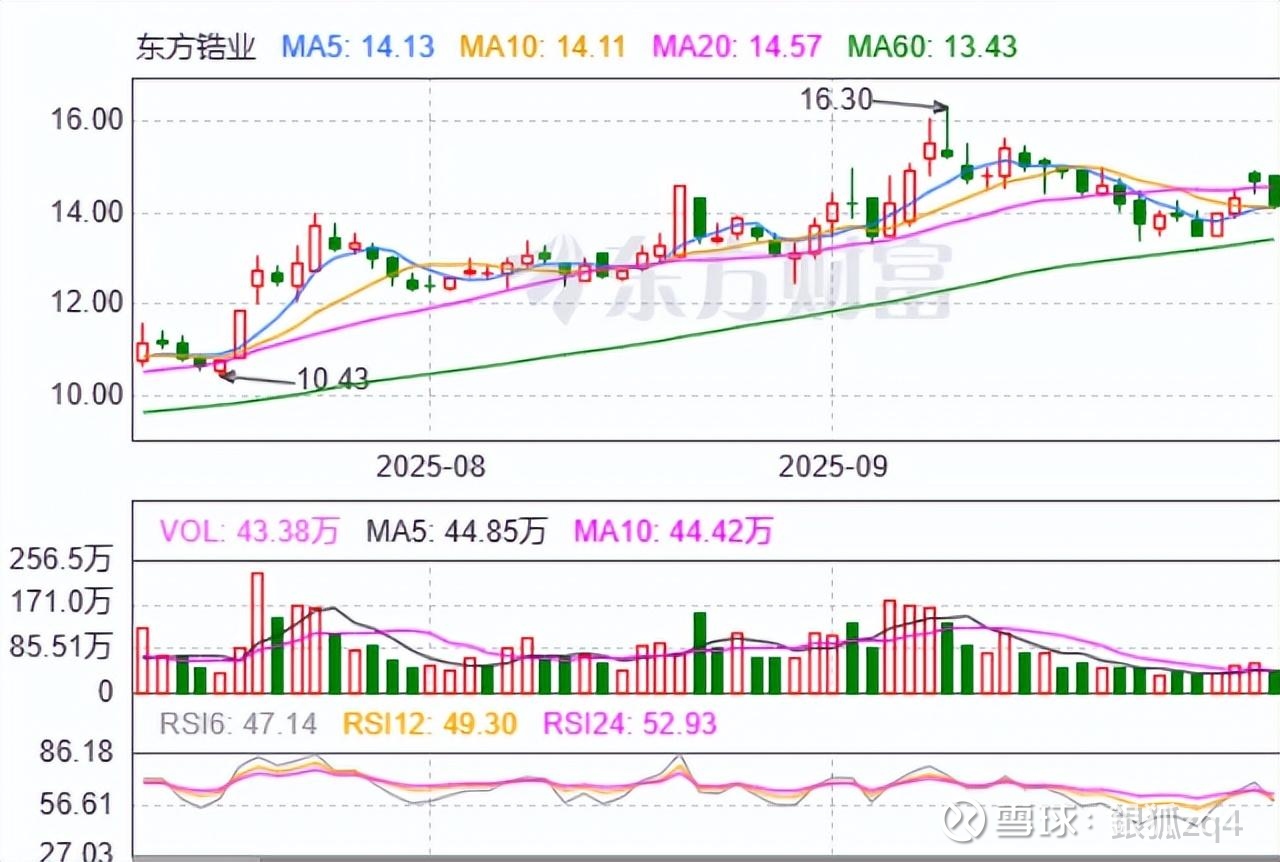Image resolution: width=1280 pixels, height=862 pixels.
Task: Select the MA20: 14.57 indicator label
Action: [x=738, y=46]
